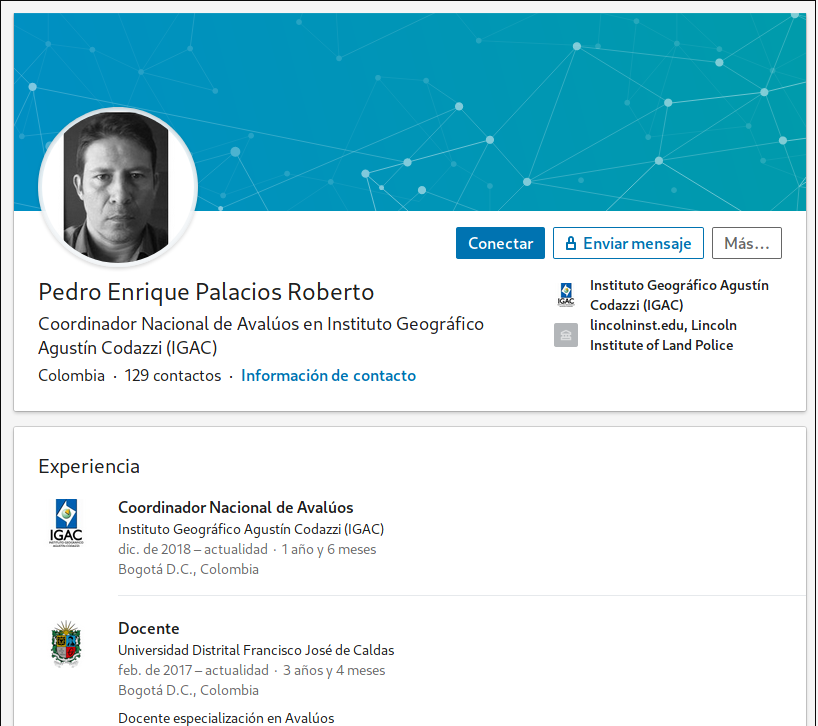Open the profile photo of Pedro Enrique Palacios
Screen dimensions: 818x726
[x=118, y=187]
